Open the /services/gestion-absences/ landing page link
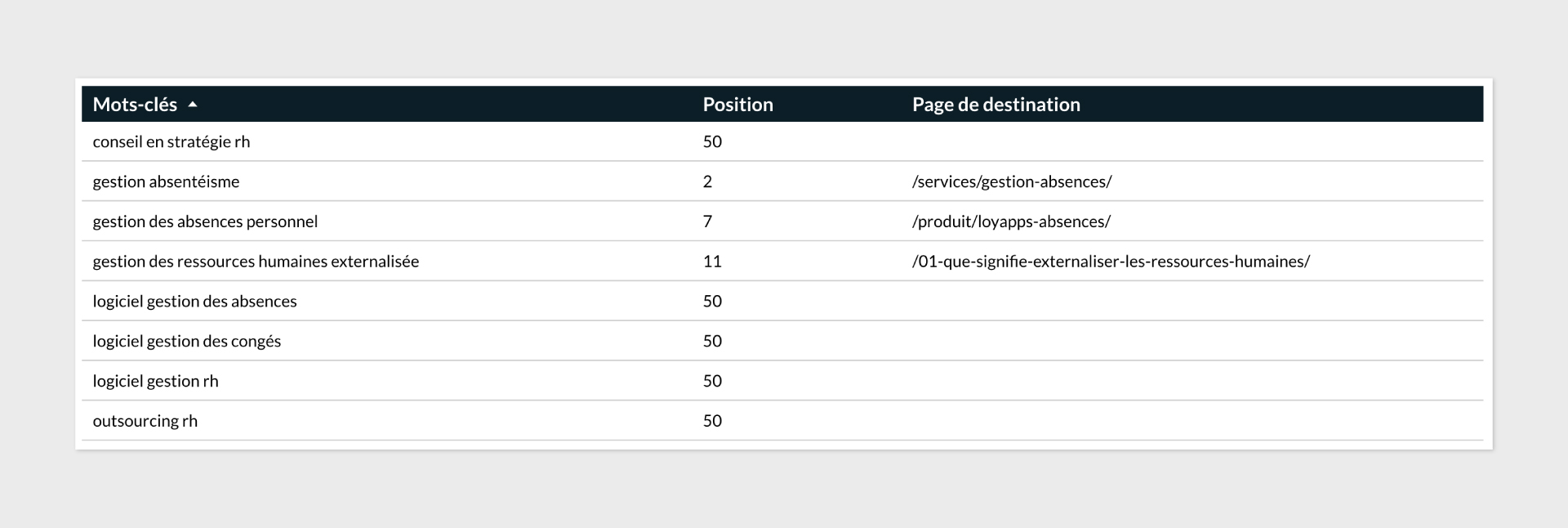The height and width of the screenshot is (528, 1568). (x=1011, y=181)
